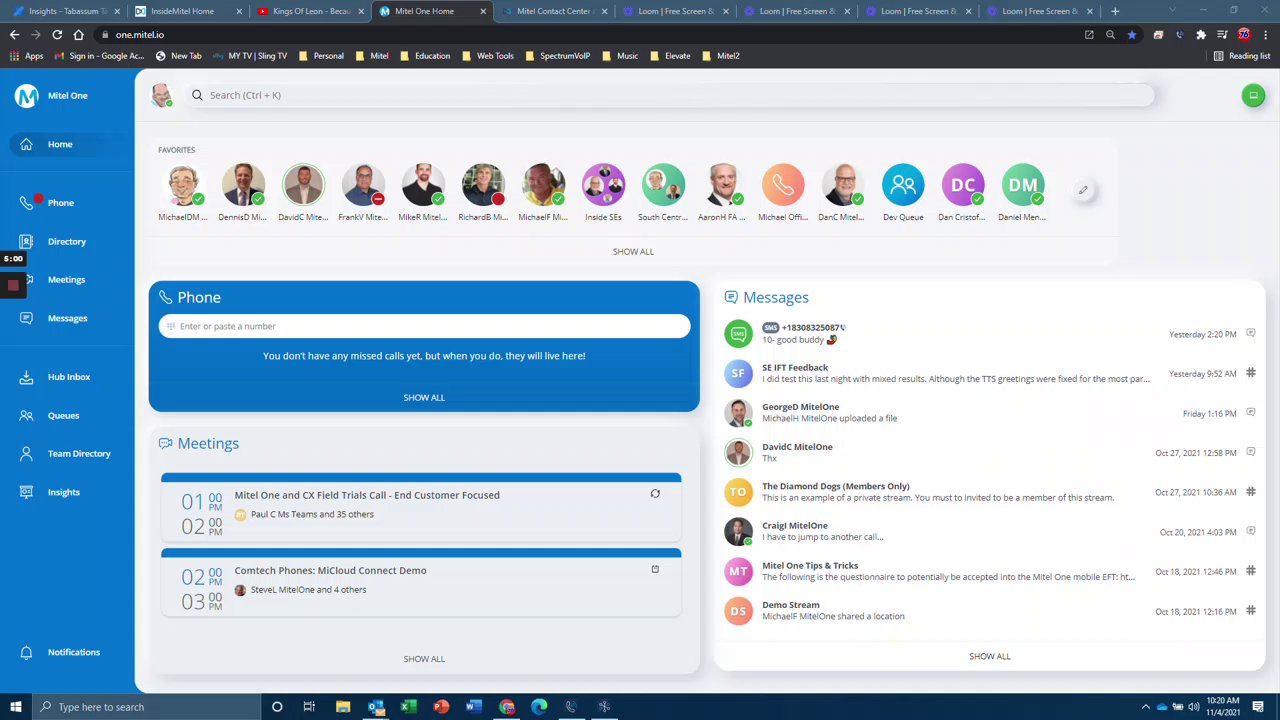1280x720 pixels.
Task: Click the Team Directory sidebar icon
Action: (26, 454)
